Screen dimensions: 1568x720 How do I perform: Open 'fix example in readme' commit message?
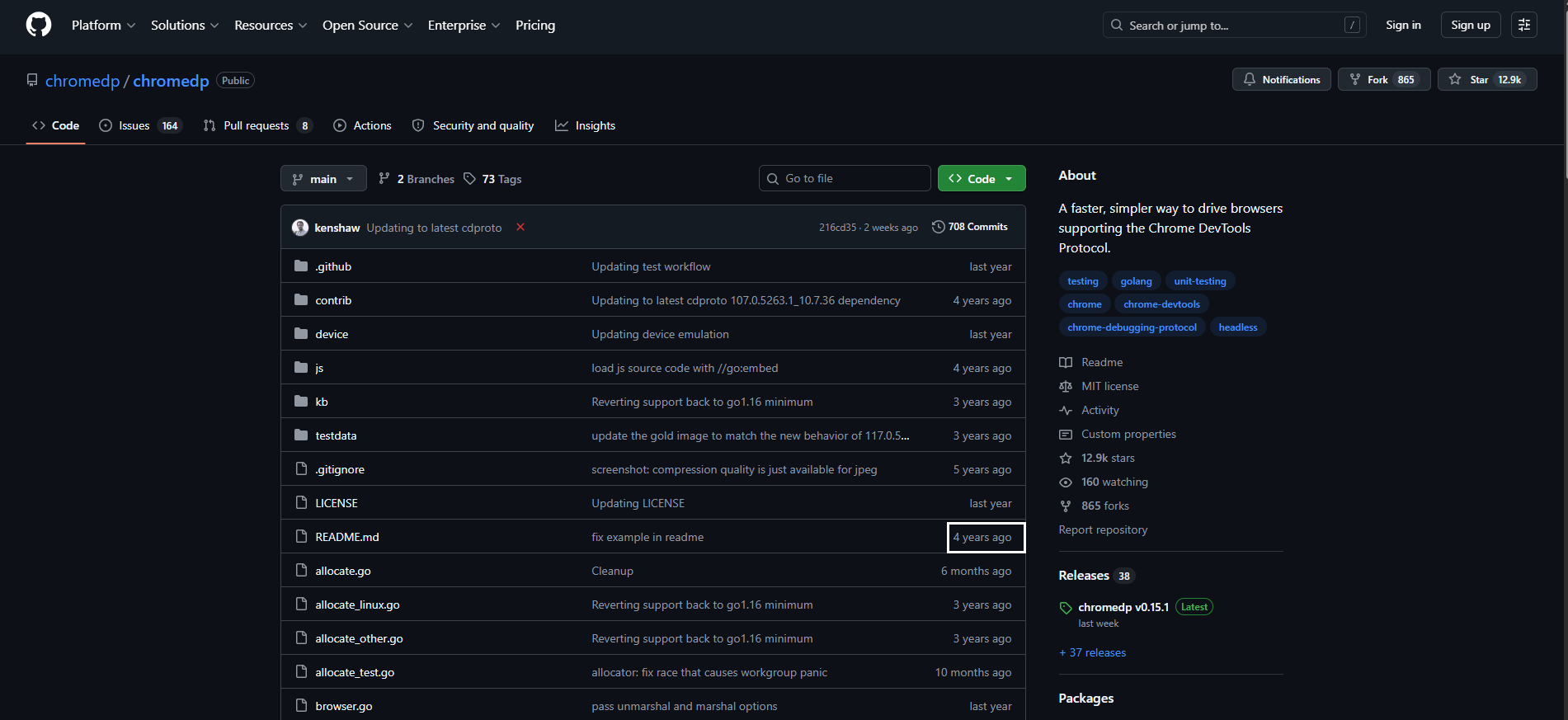(647, 537)
